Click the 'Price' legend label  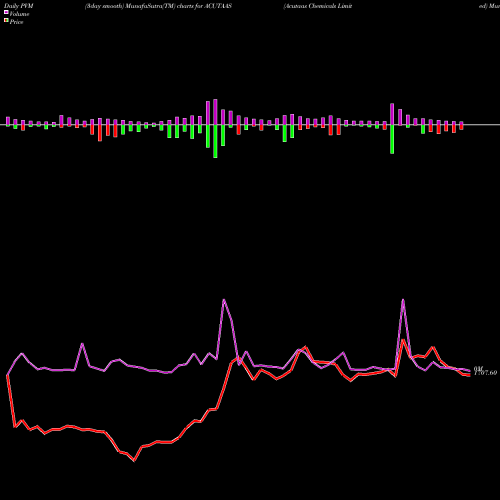pyautogui.click(x=16, y=22)
